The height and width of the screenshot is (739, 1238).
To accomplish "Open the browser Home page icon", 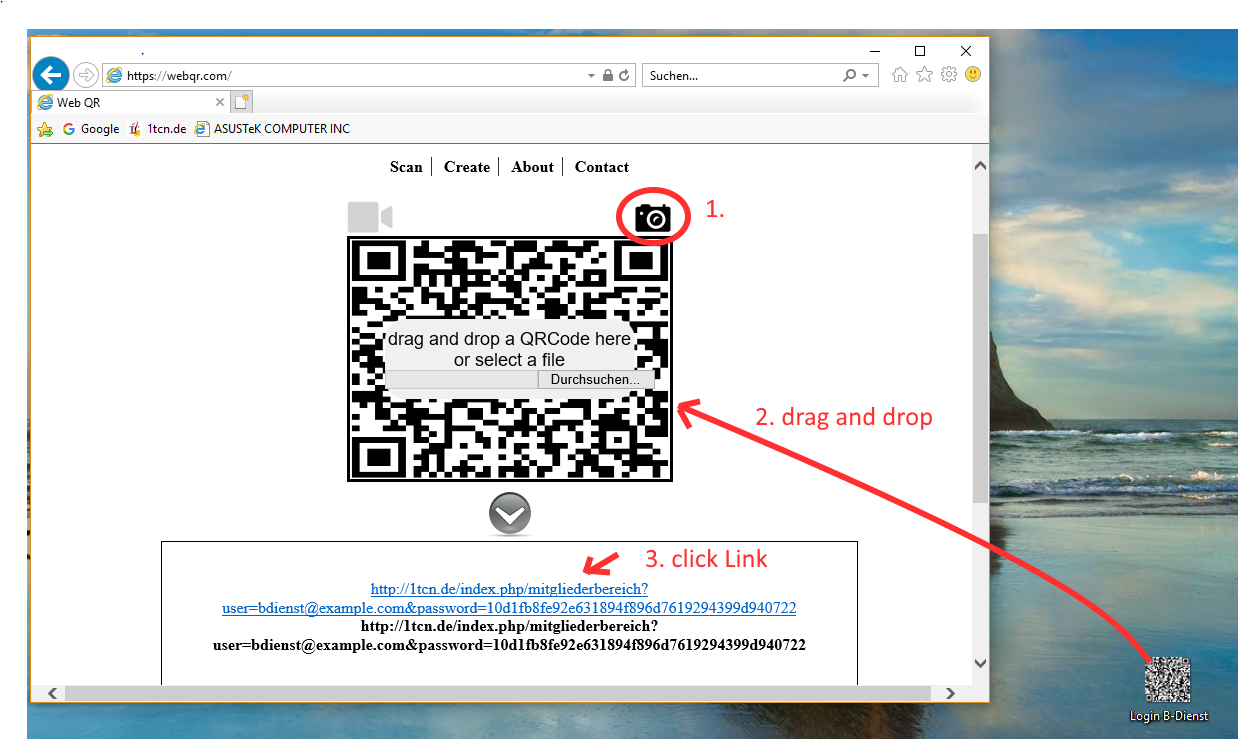I will click(900, 75).
